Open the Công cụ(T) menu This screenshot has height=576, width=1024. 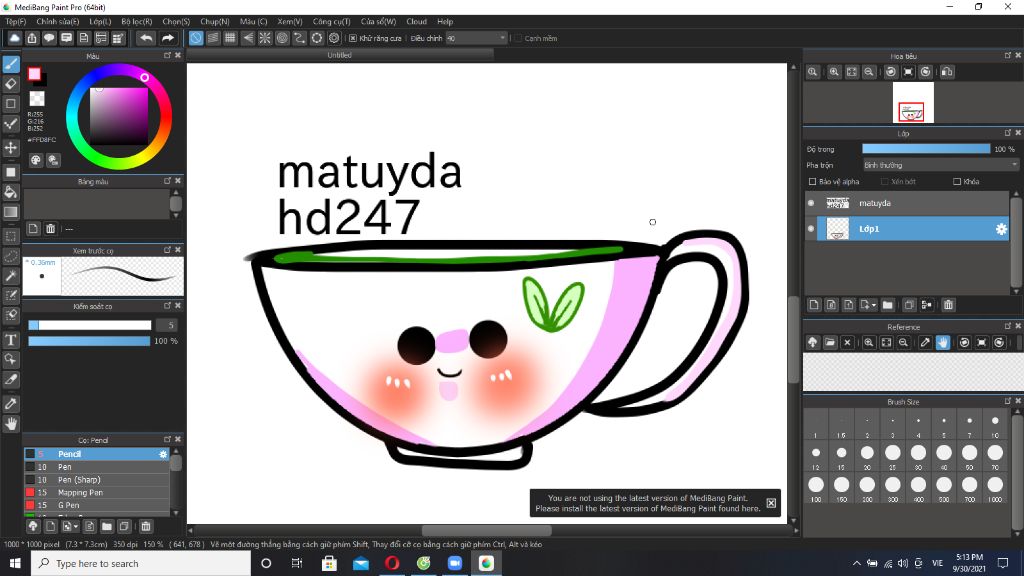pyautogui.click(x=331, y=22)
